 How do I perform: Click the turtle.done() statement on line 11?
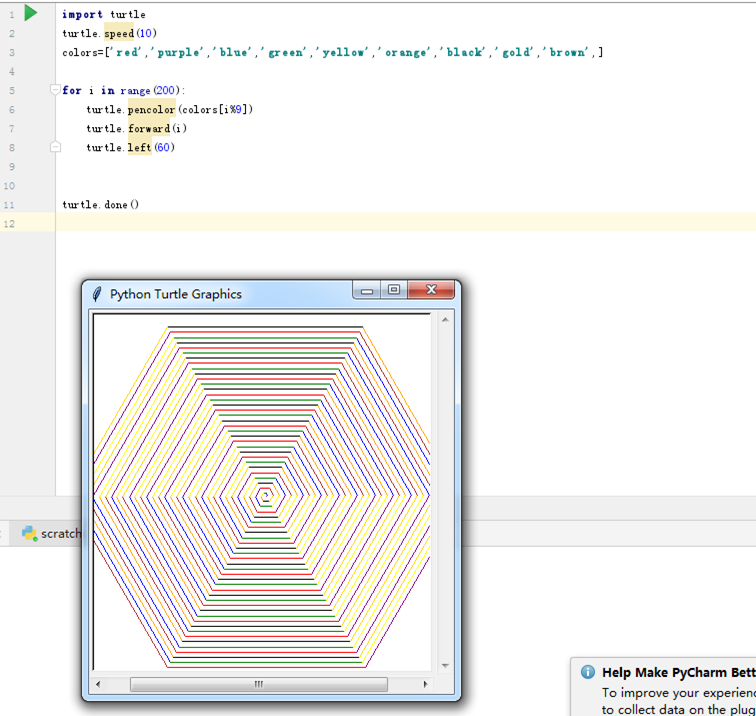[100, 205]
